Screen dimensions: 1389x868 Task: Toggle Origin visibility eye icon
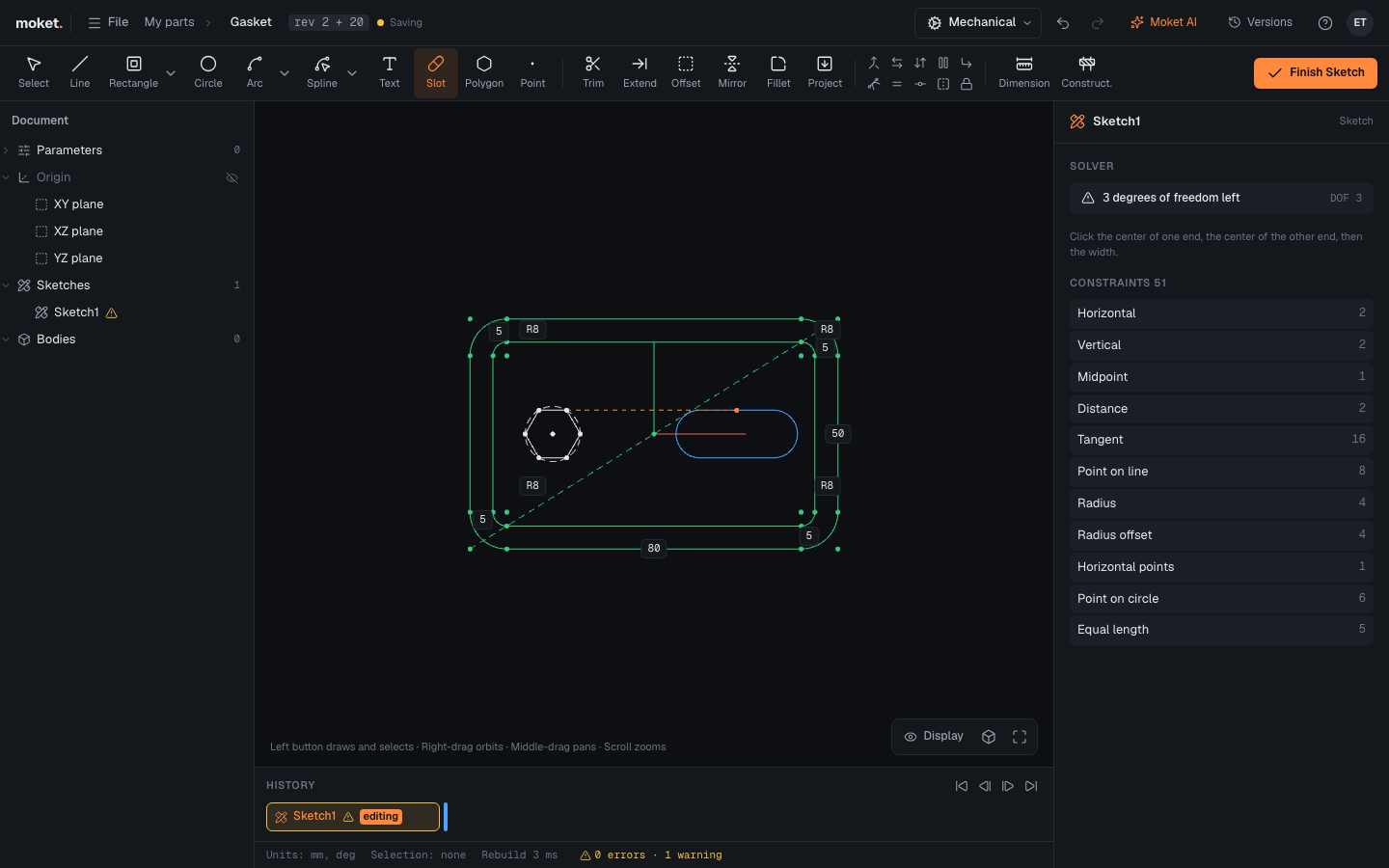click(x=231, y=177)
